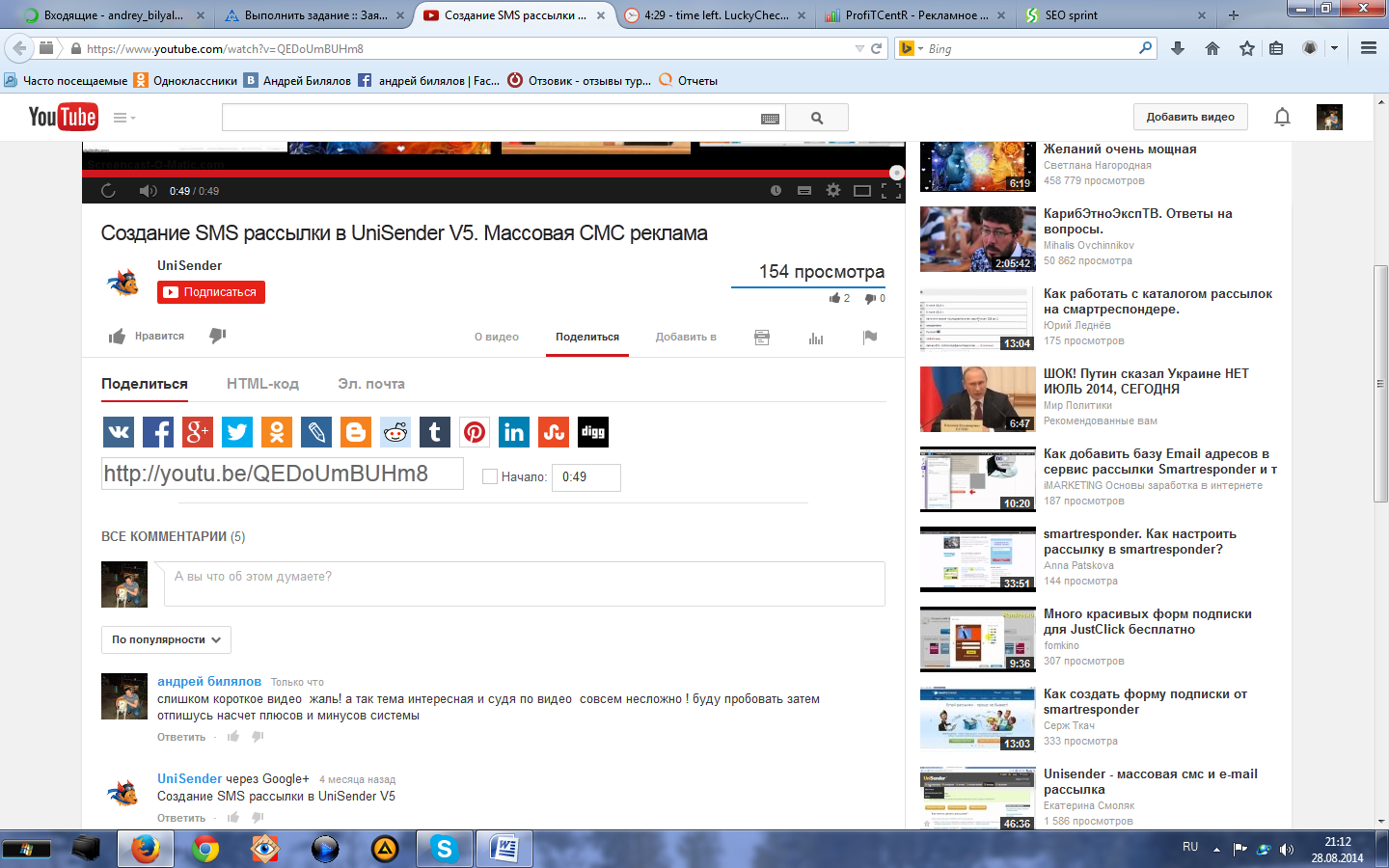1389x868 pixels.
Task: Open Putin 'ШОК!' video thumbnail
Action: (978, 399)
